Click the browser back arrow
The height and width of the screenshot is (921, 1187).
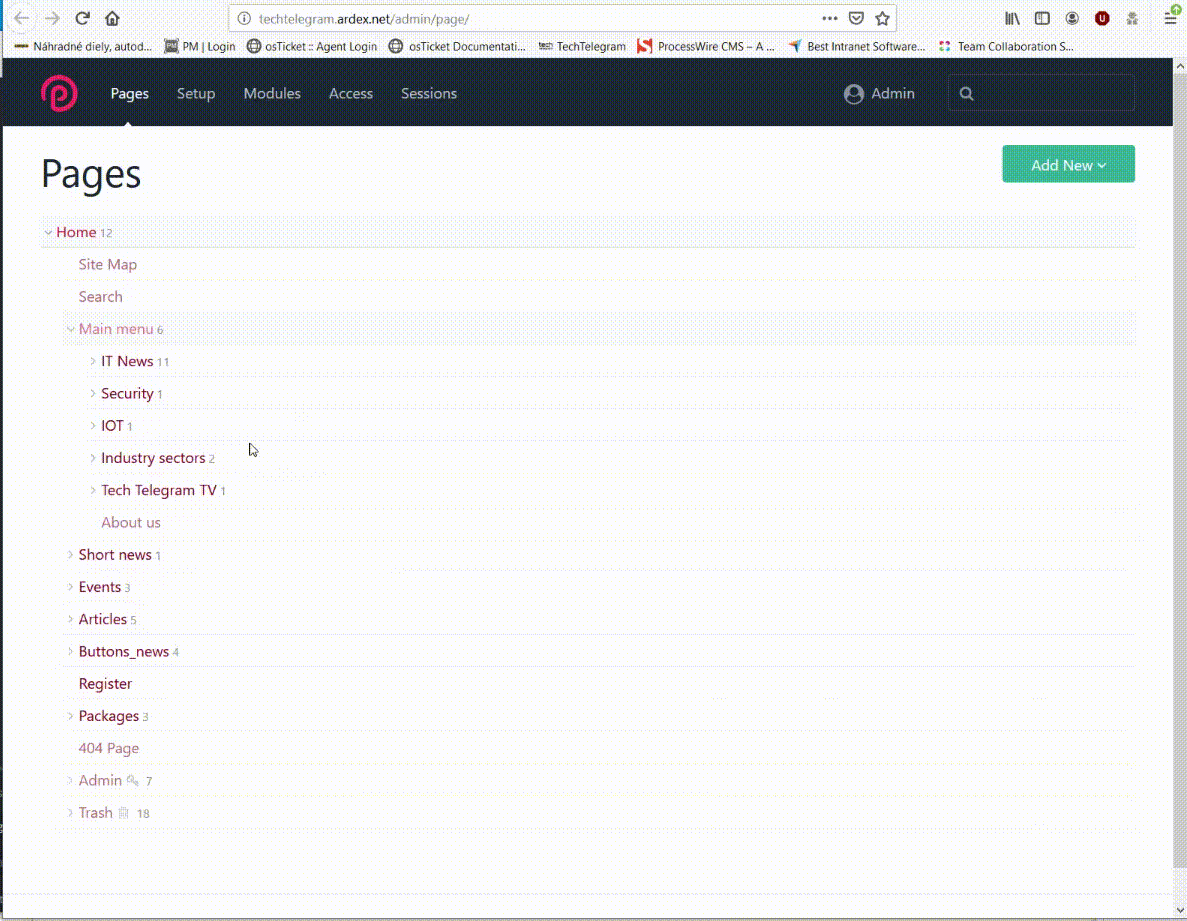(x=22, y=18)
